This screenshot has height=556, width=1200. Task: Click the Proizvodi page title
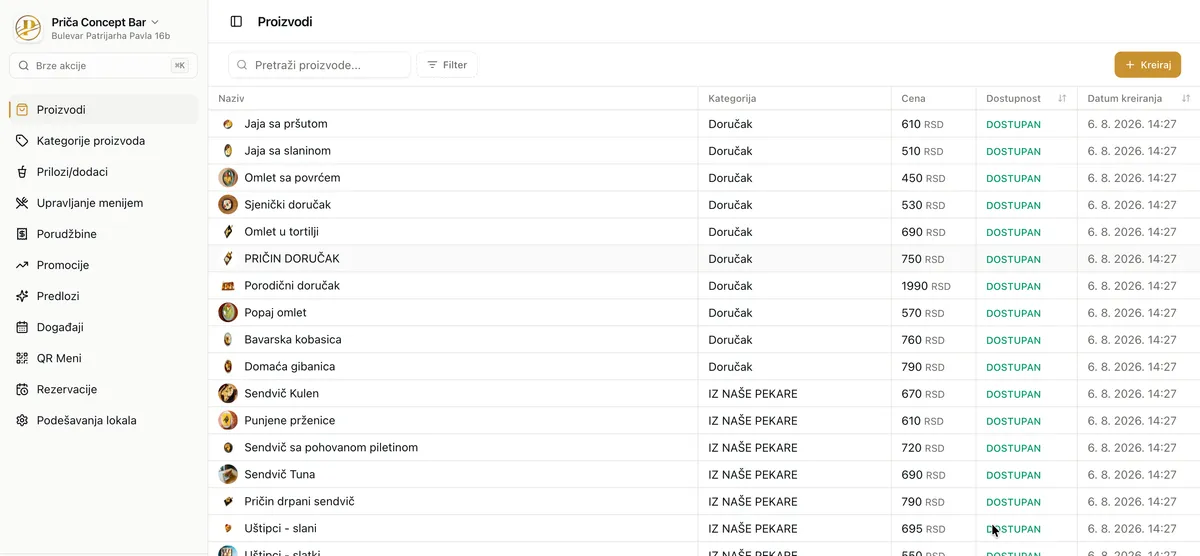pos(285,21)
